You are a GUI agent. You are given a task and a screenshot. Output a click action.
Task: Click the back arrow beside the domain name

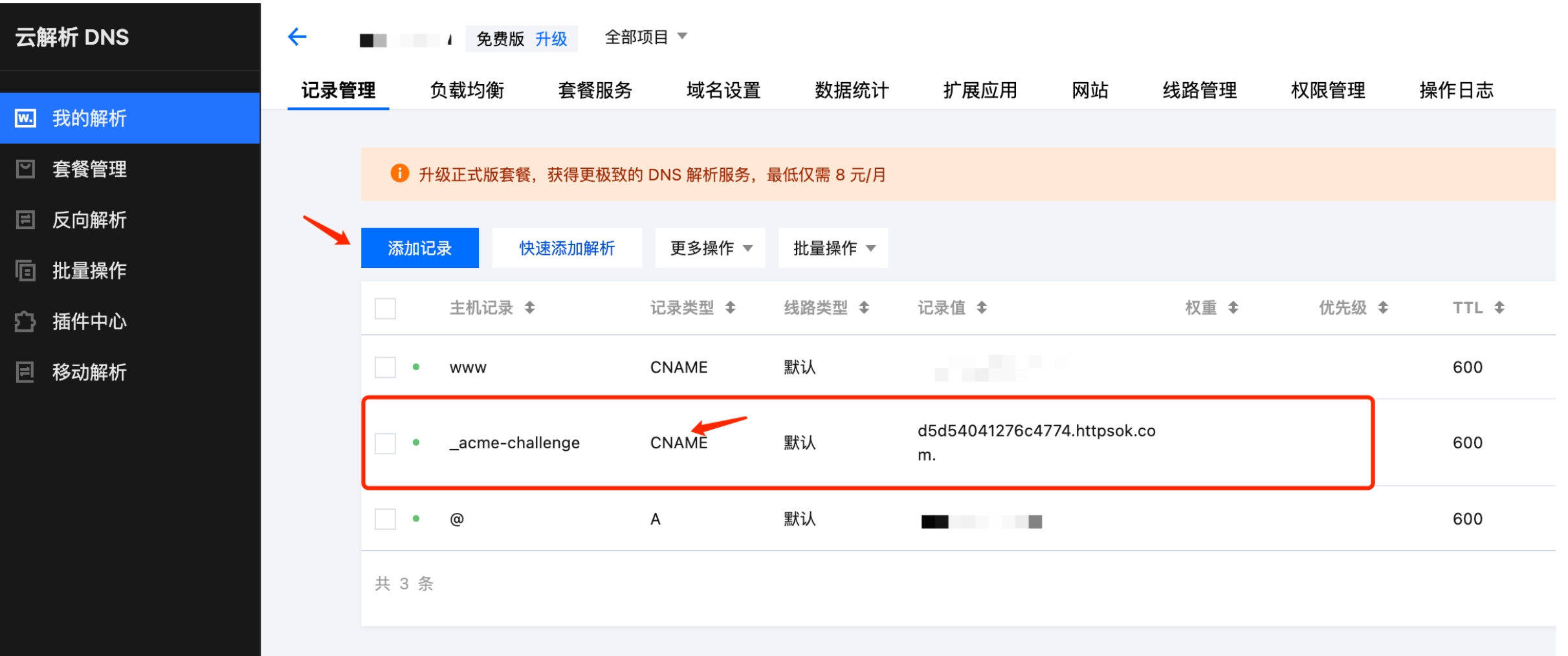[x=298, y=37]
